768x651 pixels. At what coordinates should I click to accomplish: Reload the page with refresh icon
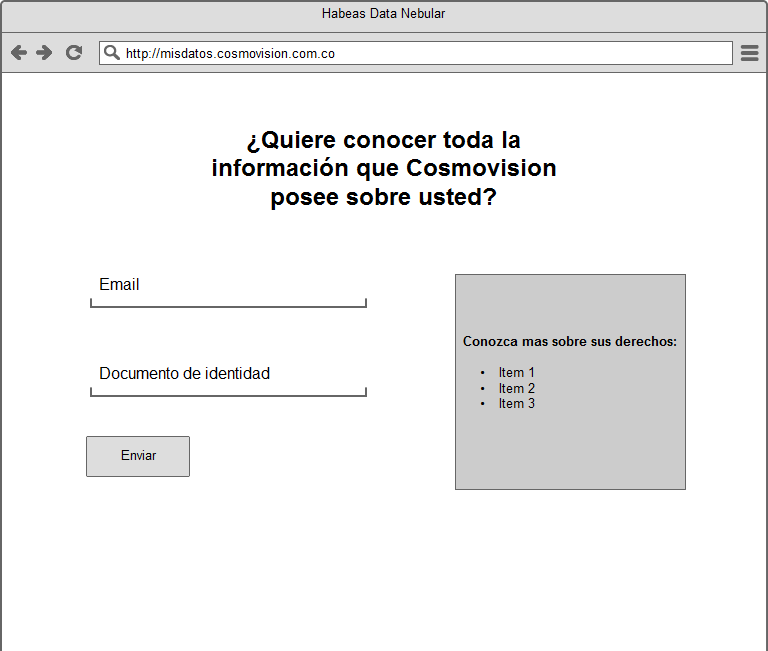tap(74, 52)
